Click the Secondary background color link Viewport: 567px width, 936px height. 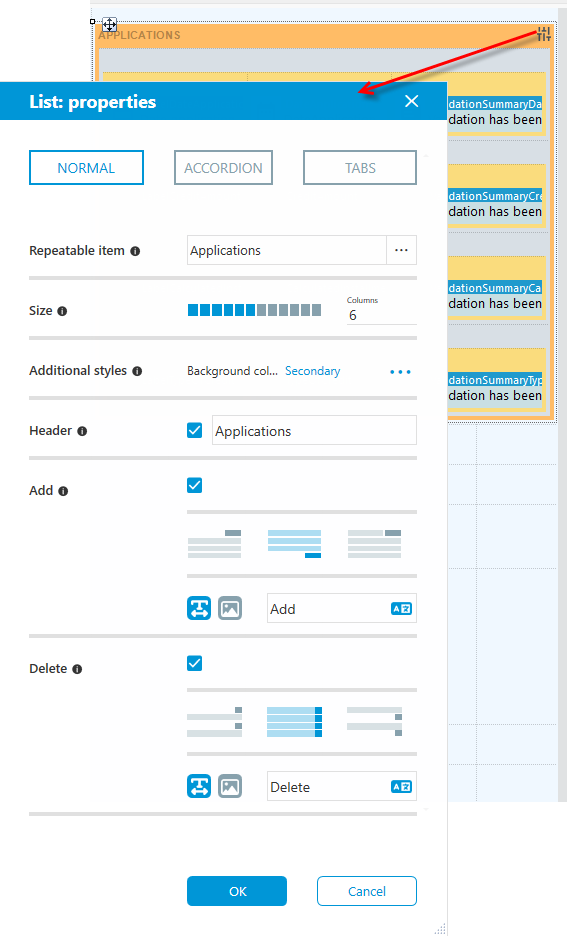(312, 371)
